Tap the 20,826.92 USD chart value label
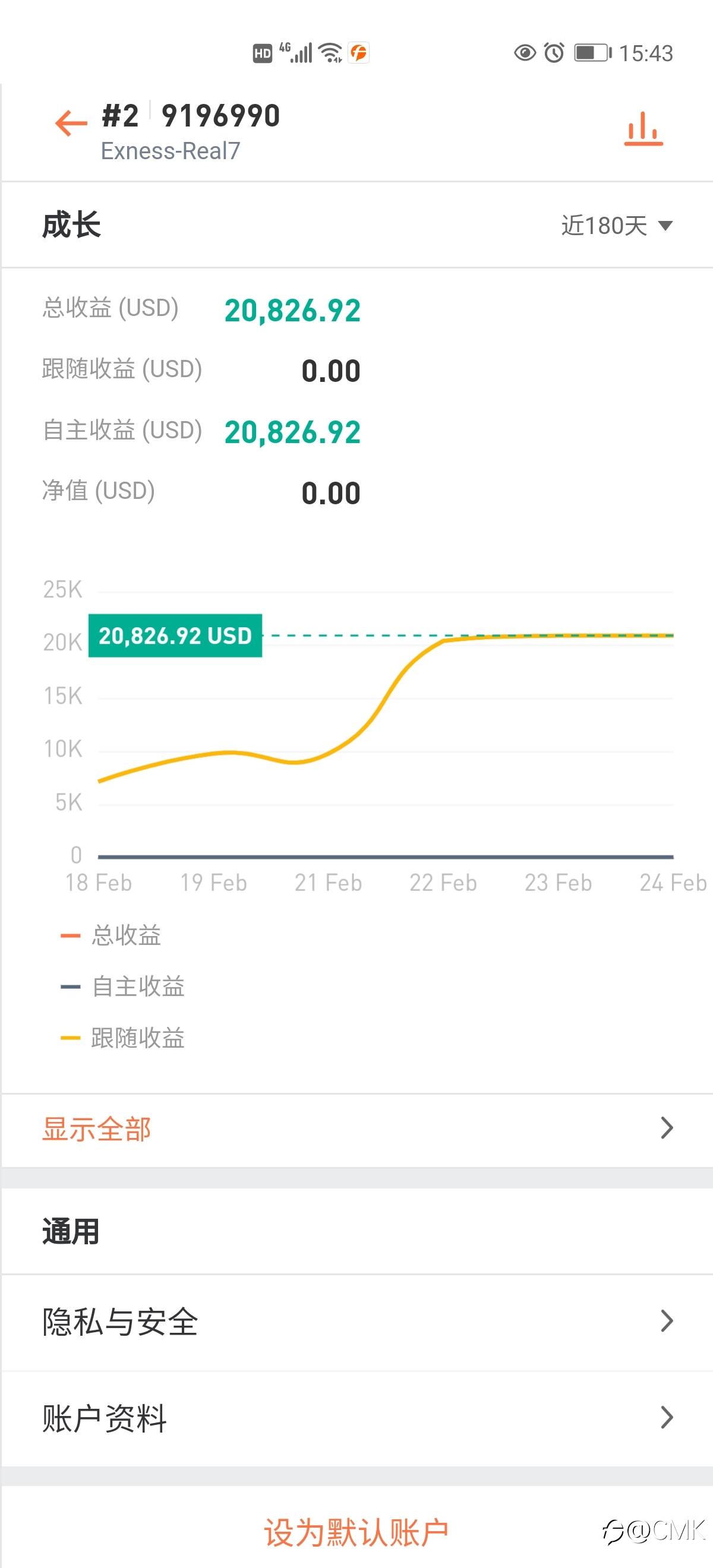Image resolution: width=713 pixels, height=1568 pixels. [x=175, y=636]
